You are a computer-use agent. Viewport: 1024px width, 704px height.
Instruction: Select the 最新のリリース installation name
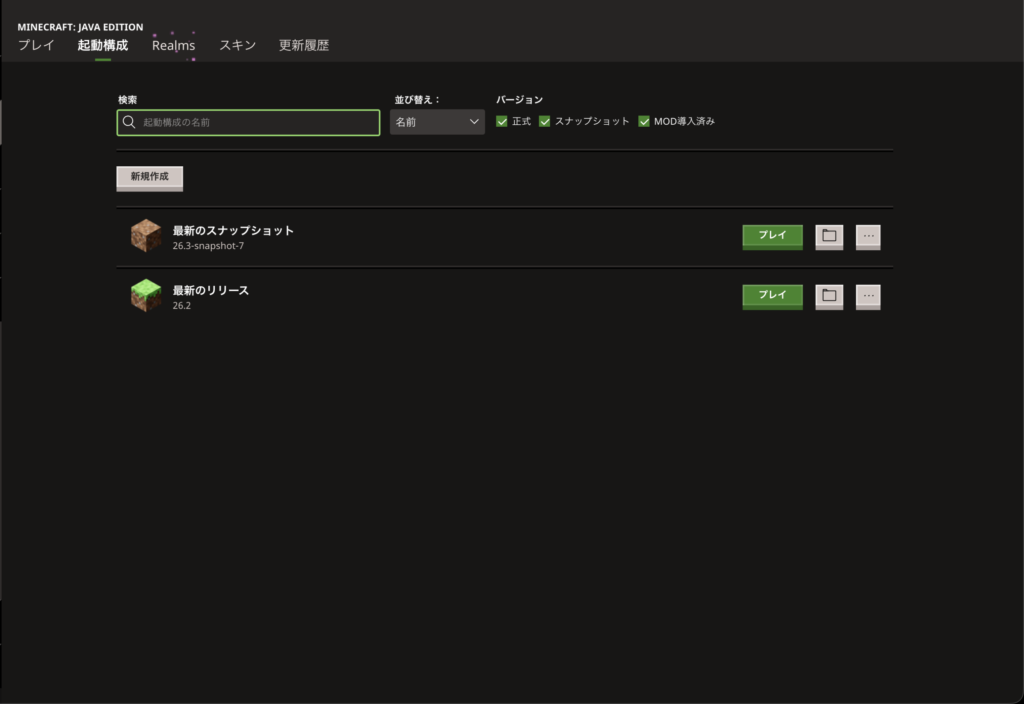(x=210, y=291)
